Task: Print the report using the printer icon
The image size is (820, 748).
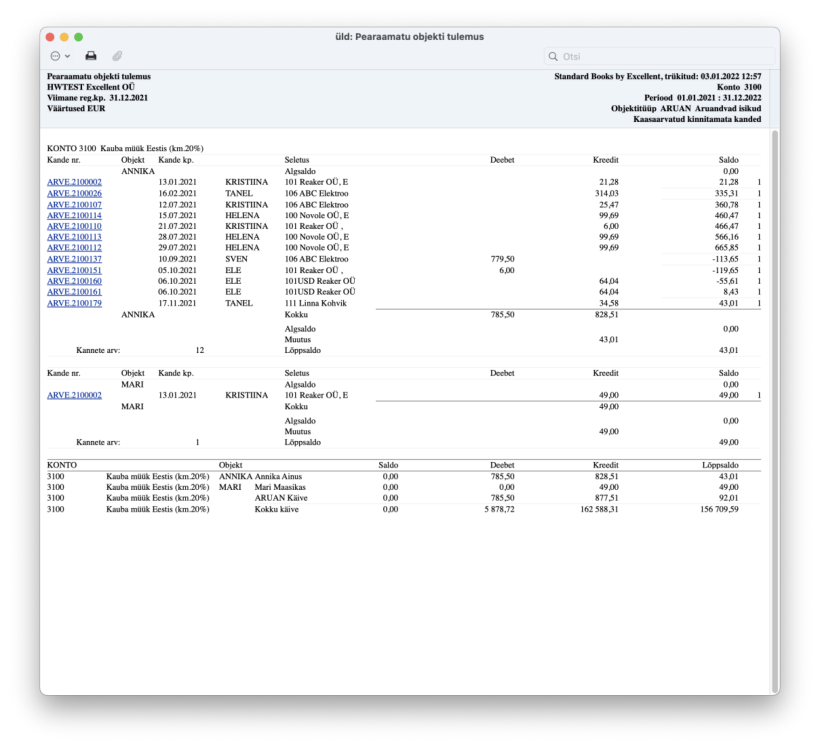Action: click(91, 56)
